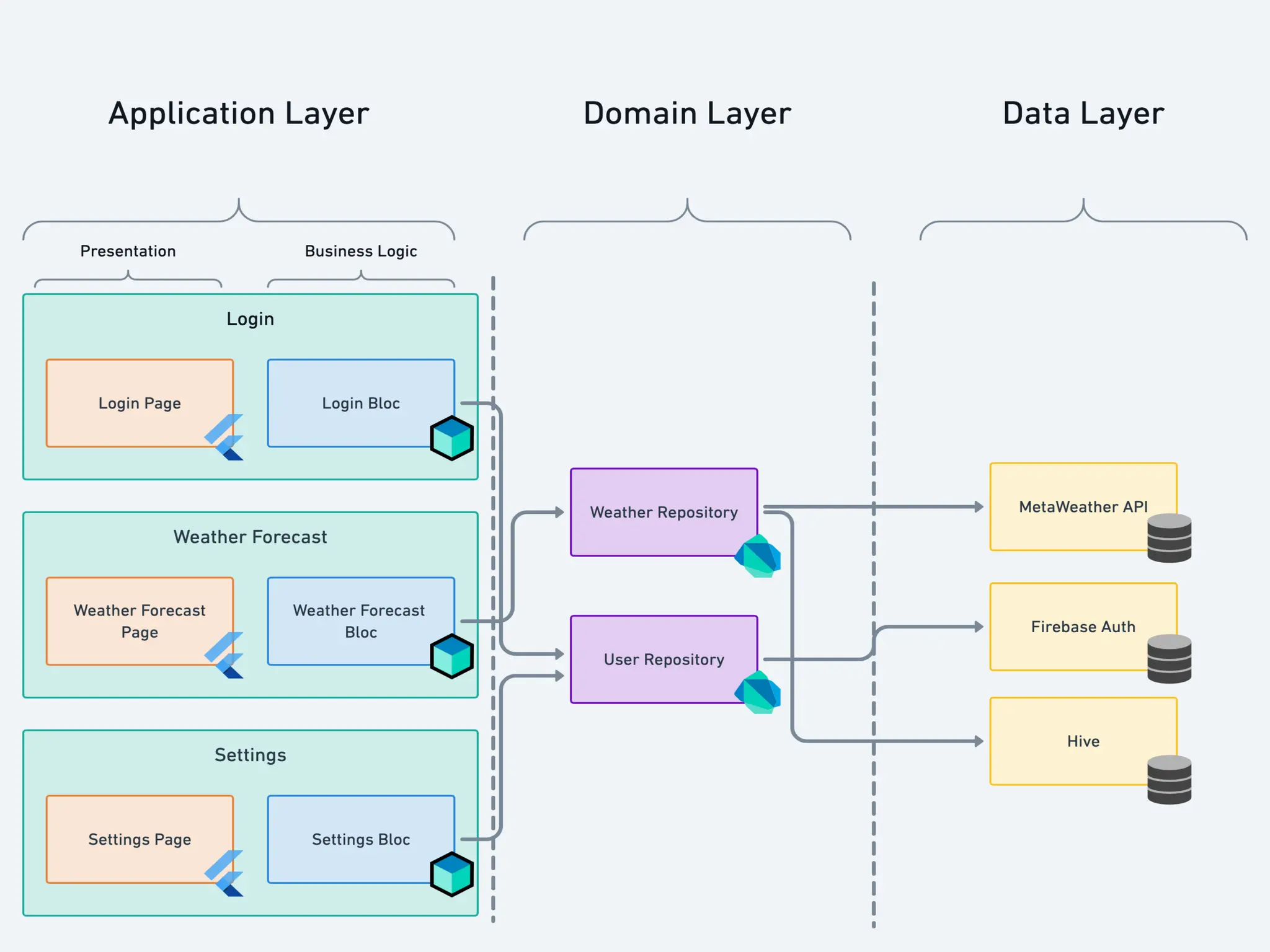Click database icon on Firebase Auth box
The width and height of the screenshot is (1270, 952).
[x=1169, y=658]
